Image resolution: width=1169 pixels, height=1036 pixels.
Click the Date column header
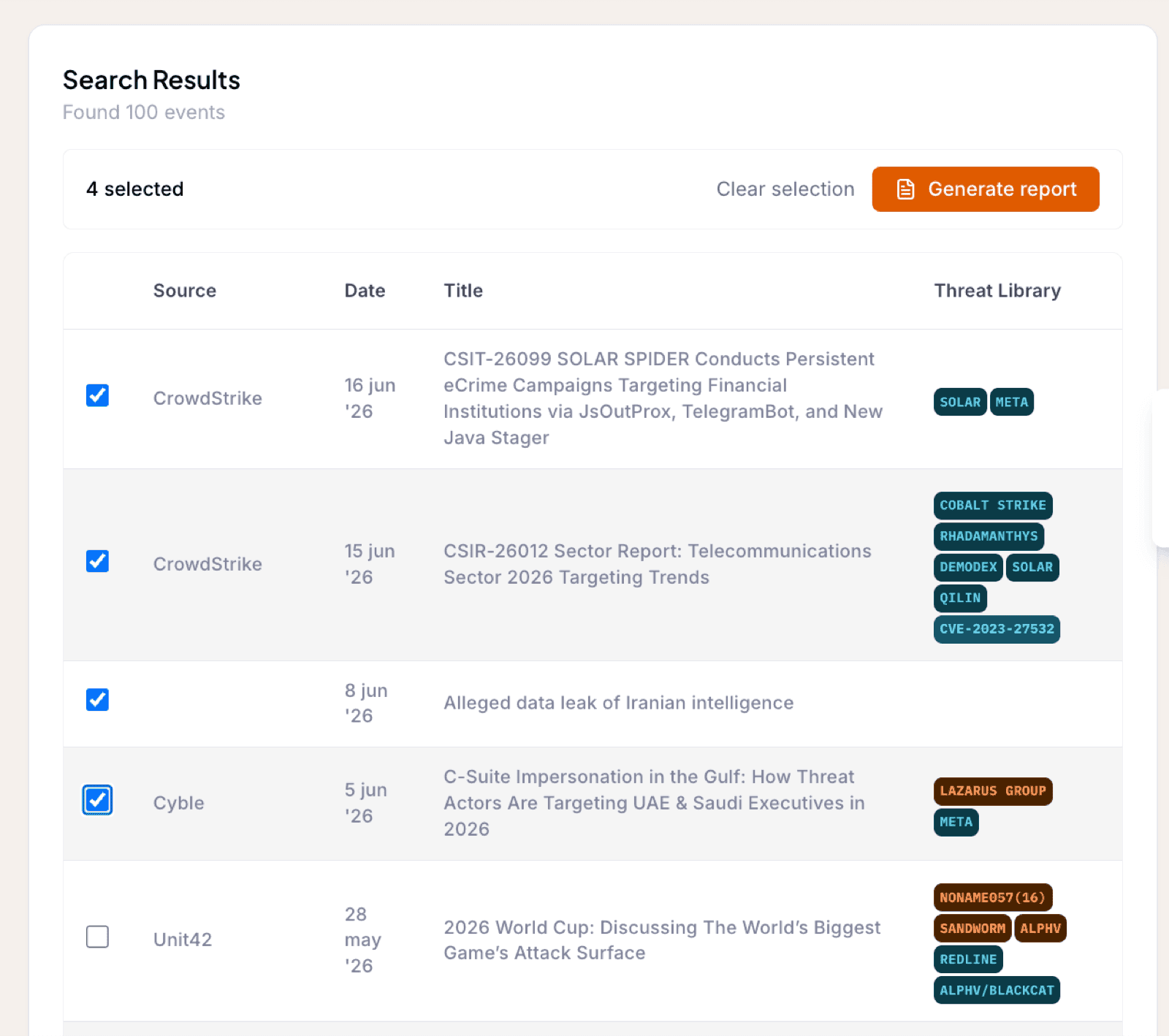click(365, 291)
